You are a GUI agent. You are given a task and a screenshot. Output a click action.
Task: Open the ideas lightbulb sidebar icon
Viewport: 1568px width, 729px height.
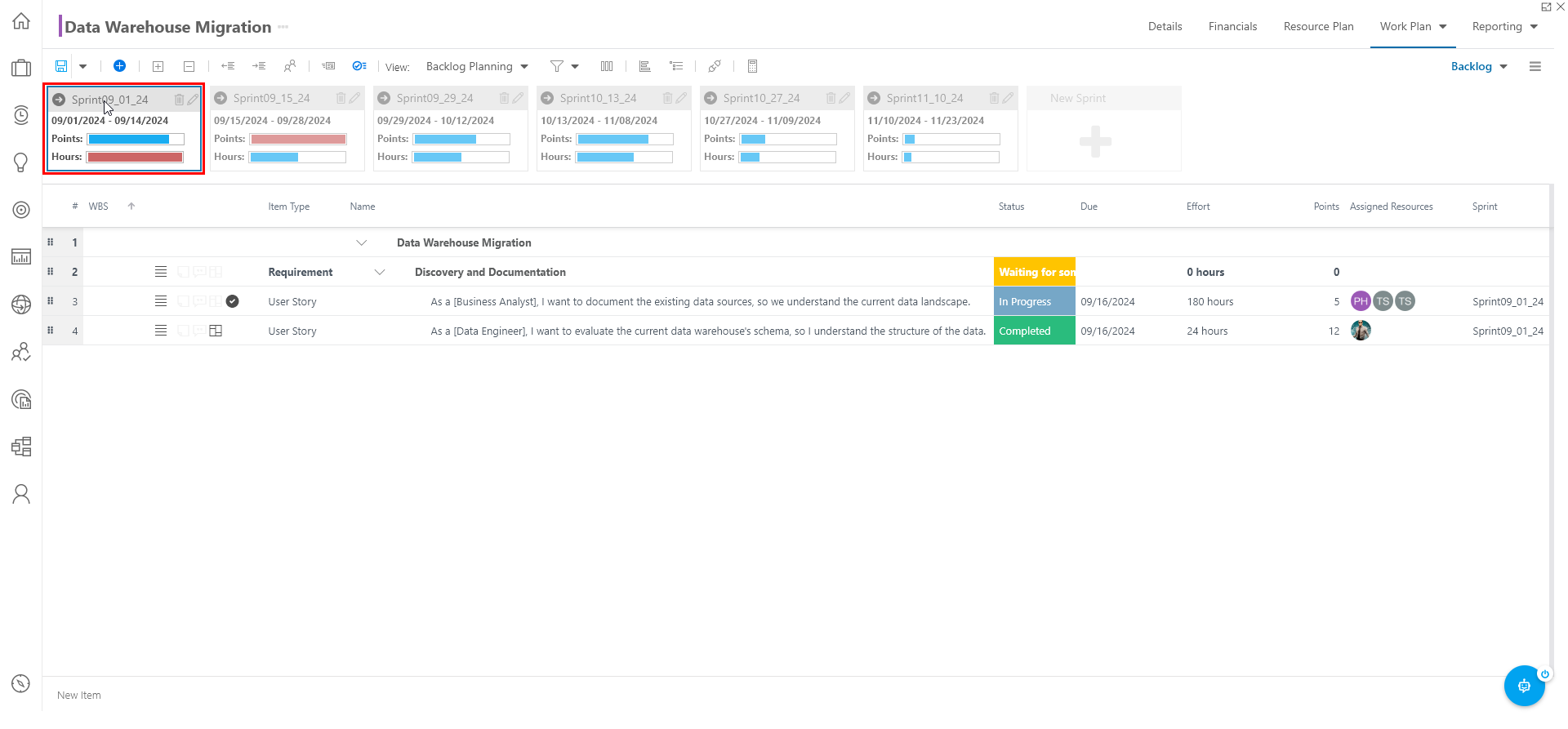point(21,162)
